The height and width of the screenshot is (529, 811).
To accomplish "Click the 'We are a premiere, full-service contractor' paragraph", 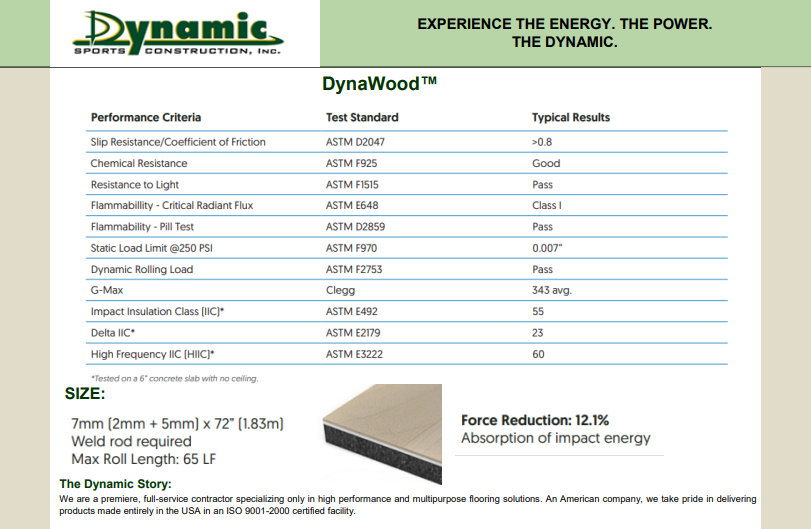I will (408, 505).
